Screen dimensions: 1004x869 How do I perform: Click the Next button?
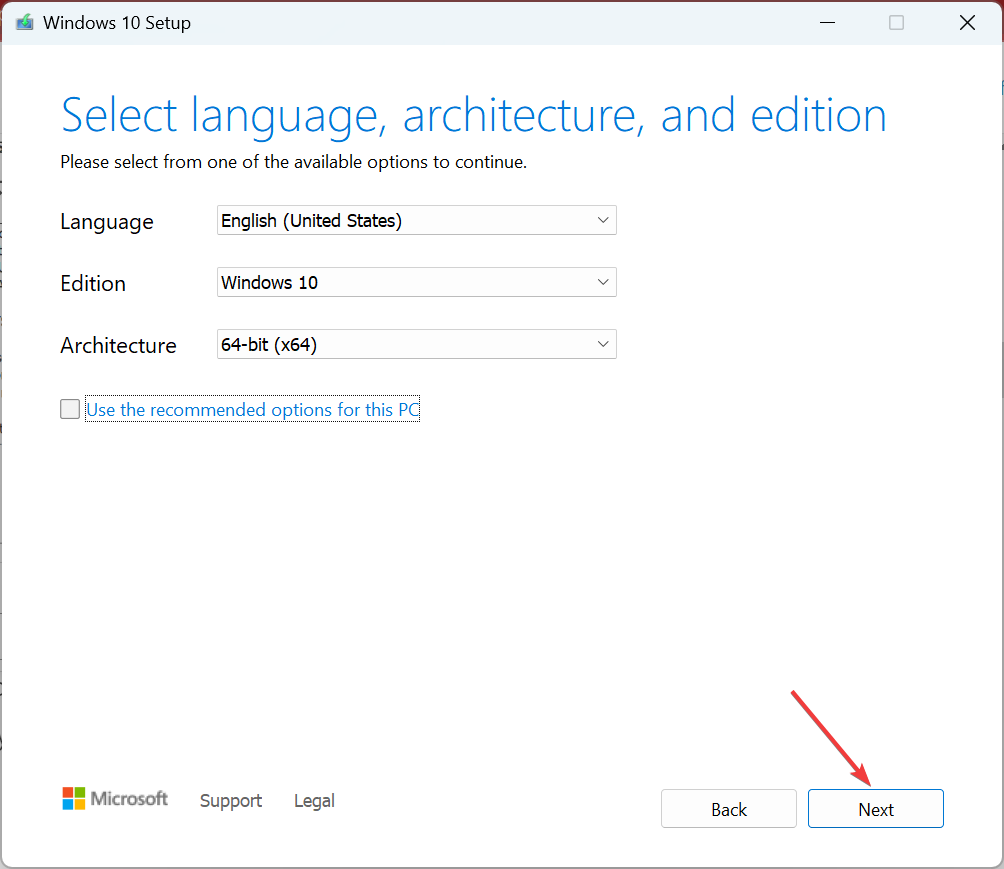tap(875, 809)
